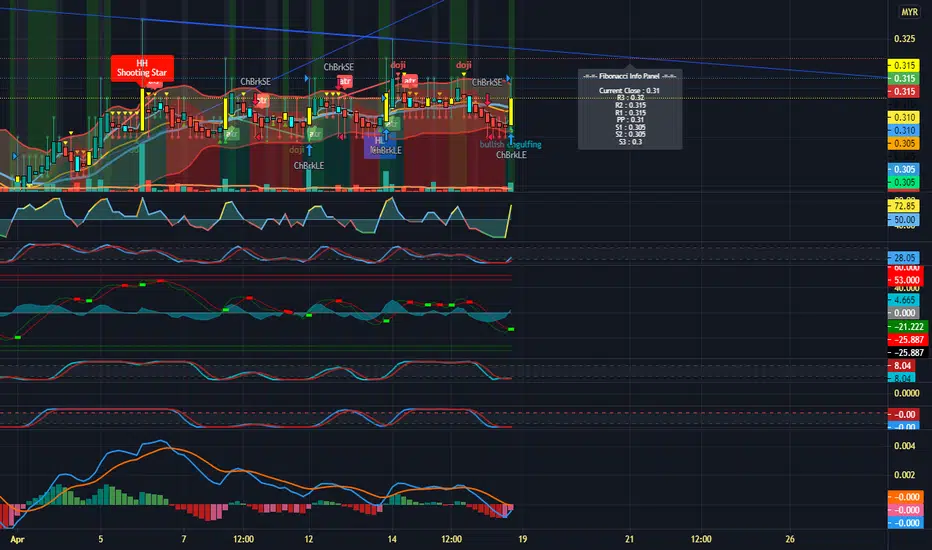Screen dimensions: 932x550
Task: Click the red 0.315 price tag
Action: [903, 92]
